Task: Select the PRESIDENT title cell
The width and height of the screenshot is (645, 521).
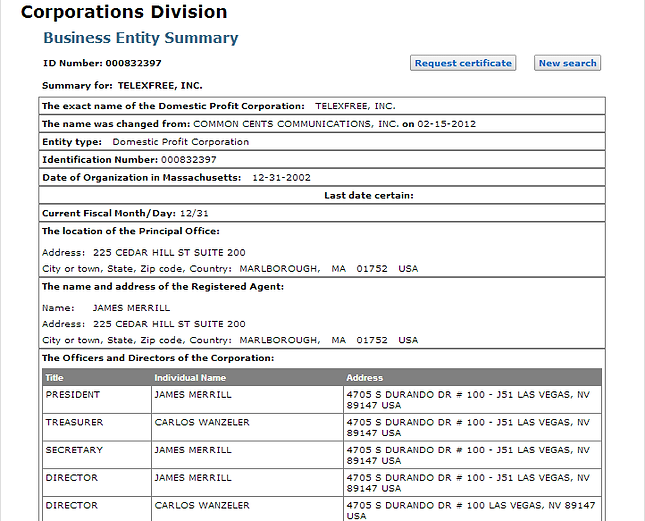Action: (x=97, y=400)
